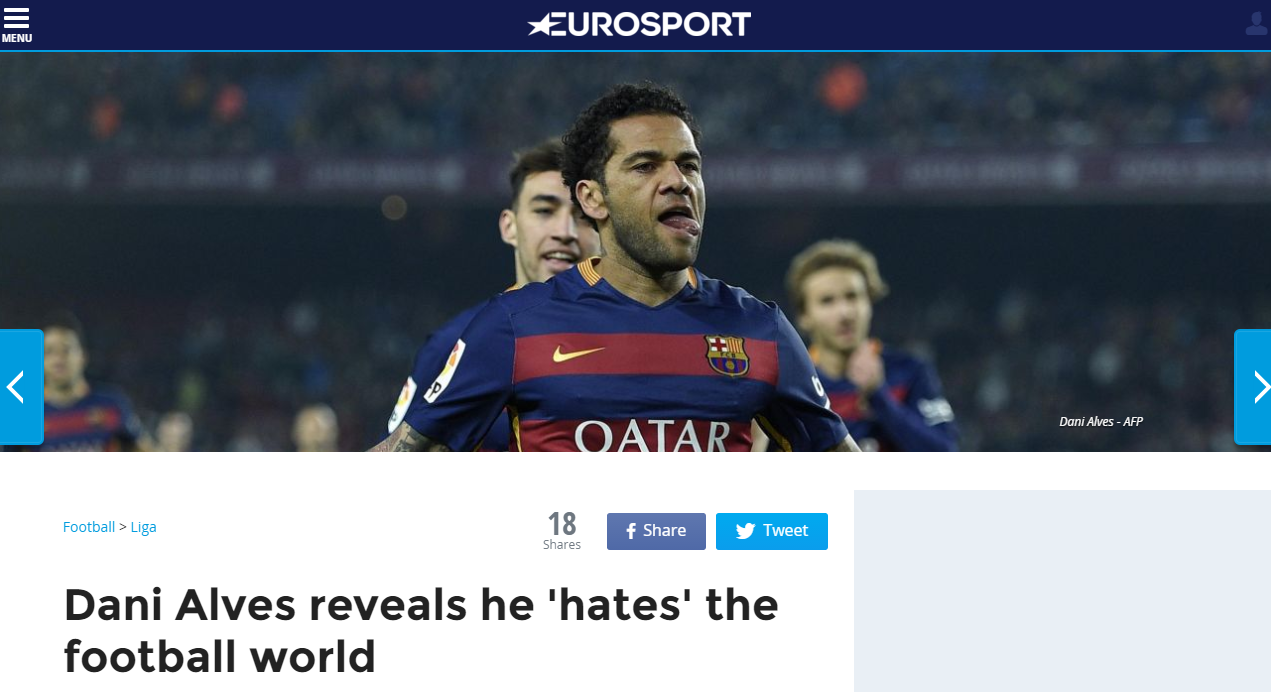Click the Dani Alves hero photo
The height and width of the screenshot is (692, 1271).
tap(635, 251)
